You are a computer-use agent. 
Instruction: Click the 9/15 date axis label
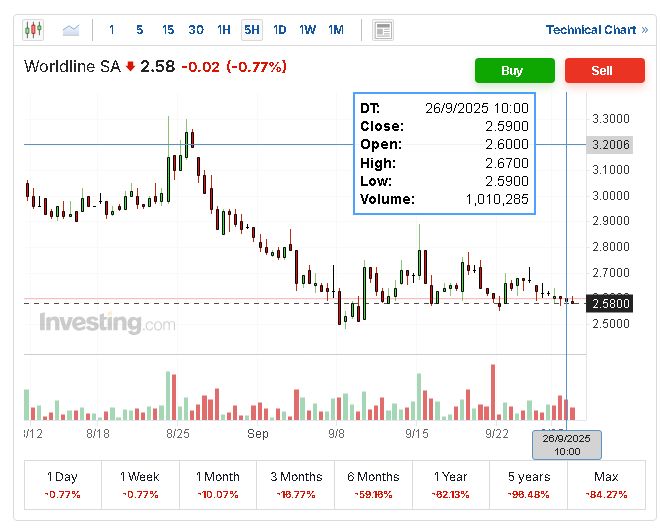coord(417,433)
